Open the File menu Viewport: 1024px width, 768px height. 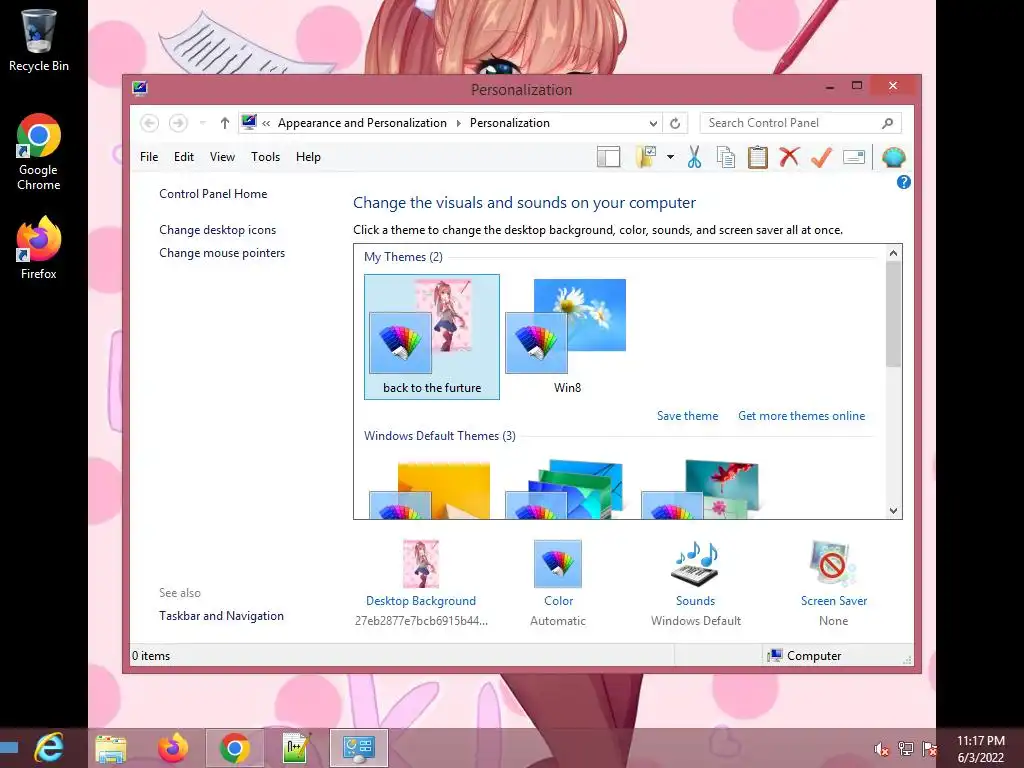(x=149, y=157)
